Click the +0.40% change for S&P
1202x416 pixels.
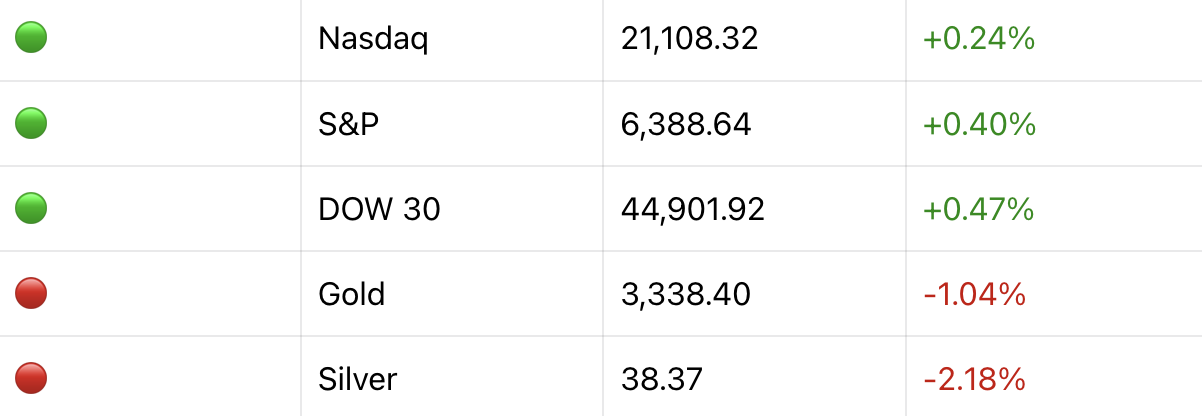tap(979, 124)
